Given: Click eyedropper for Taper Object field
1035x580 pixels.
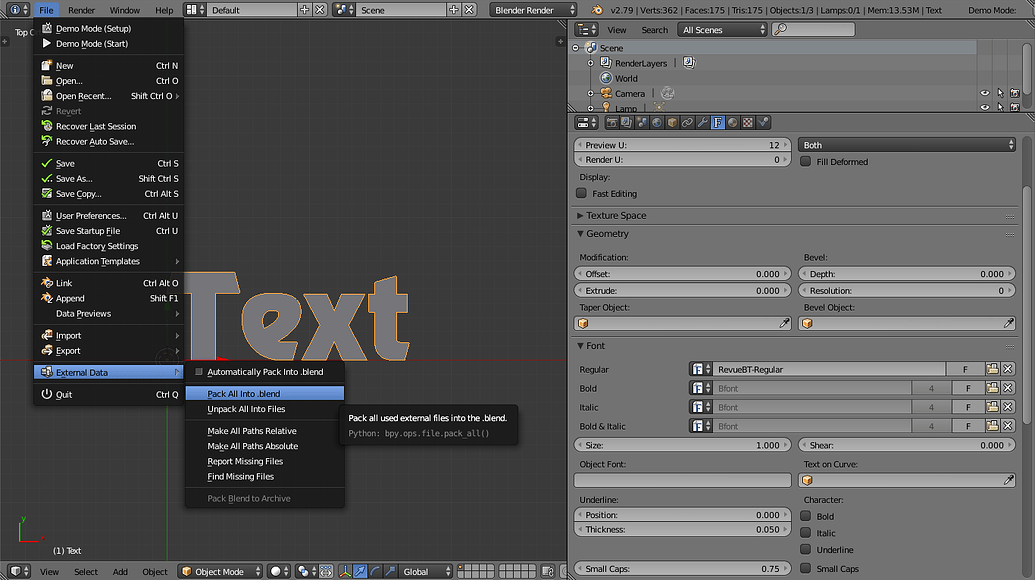Looking at the screenshot, I should click(784, 323).
